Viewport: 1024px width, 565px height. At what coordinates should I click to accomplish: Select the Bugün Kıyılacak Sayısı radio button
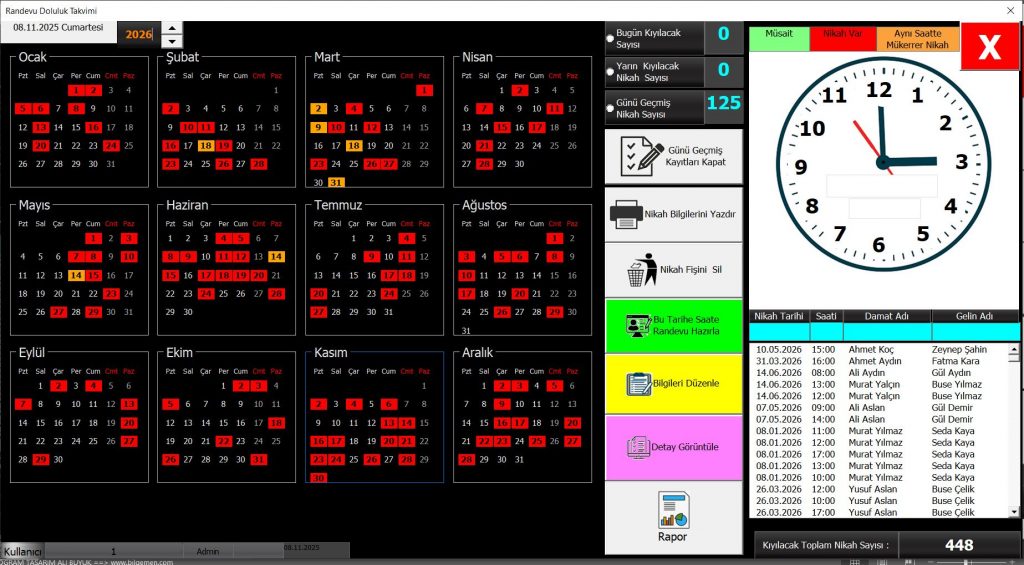pyautogui.click(x=609, y=39)
